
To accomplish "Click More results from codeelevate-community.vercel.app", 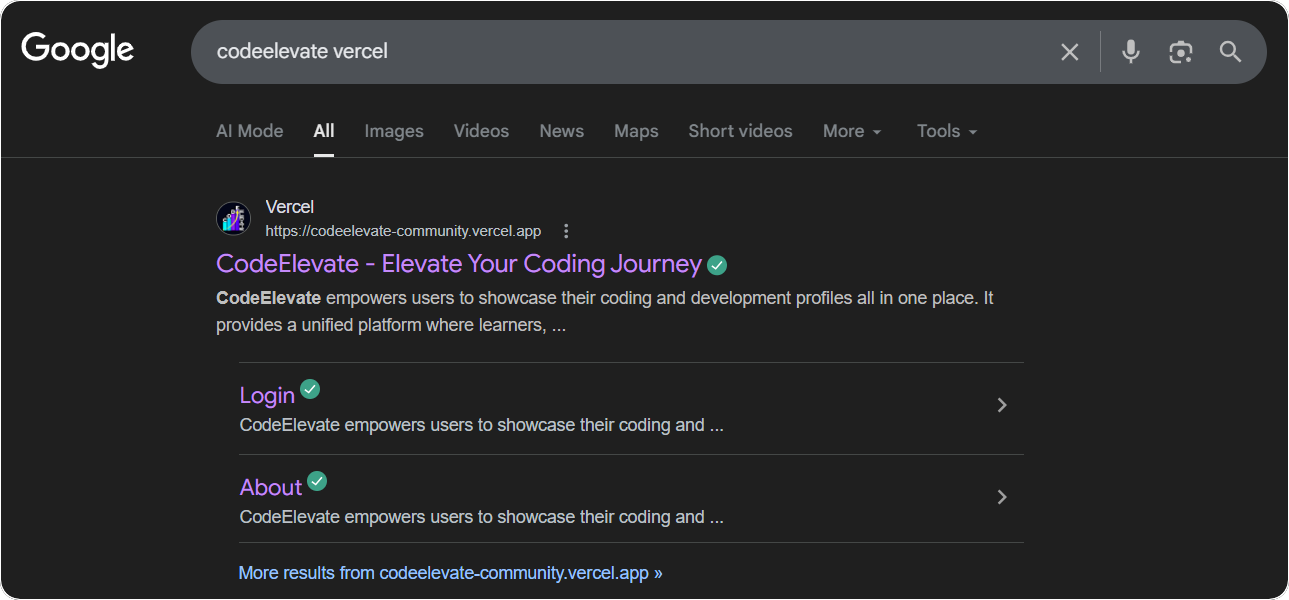I will tap(450, 573).
